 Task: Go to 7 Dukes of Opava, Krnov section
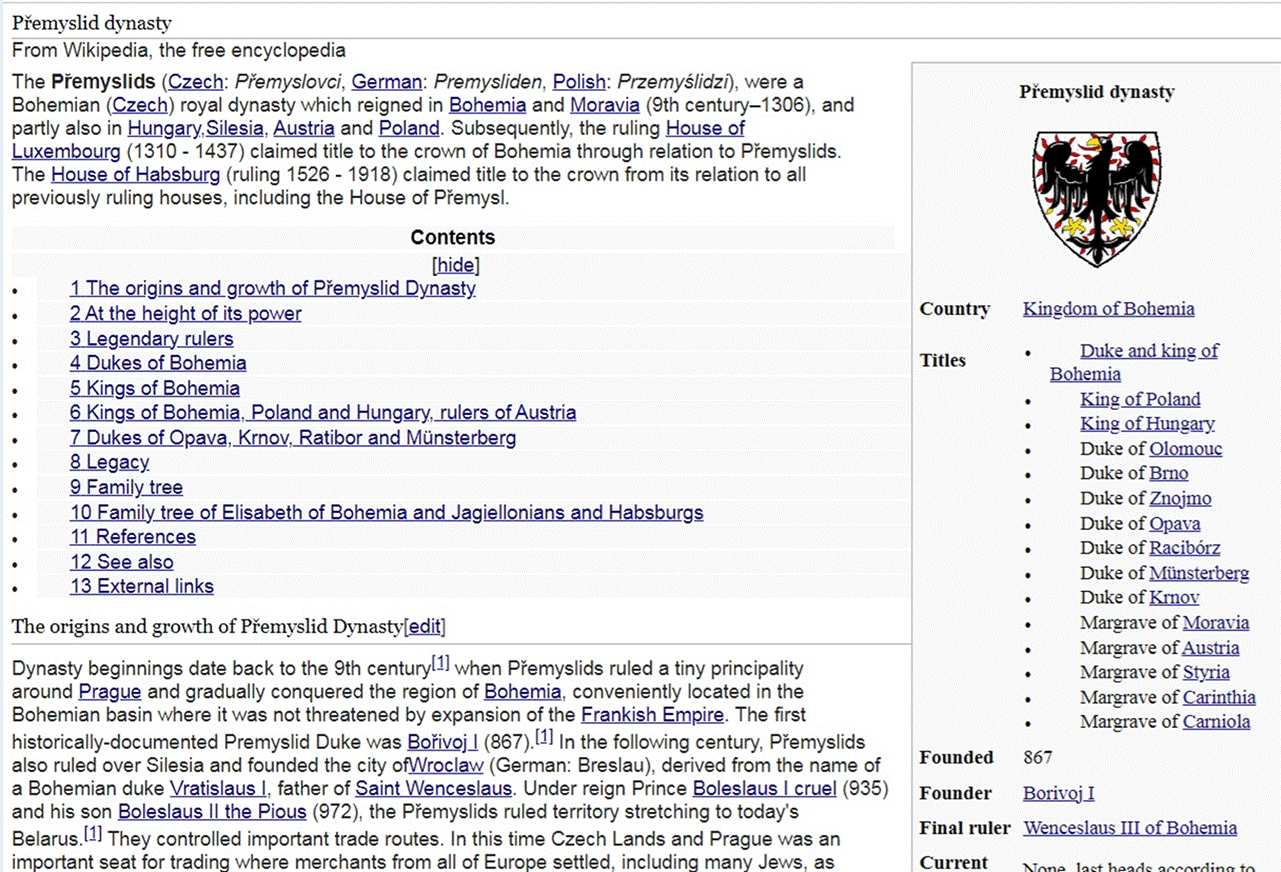click(293, 437)
